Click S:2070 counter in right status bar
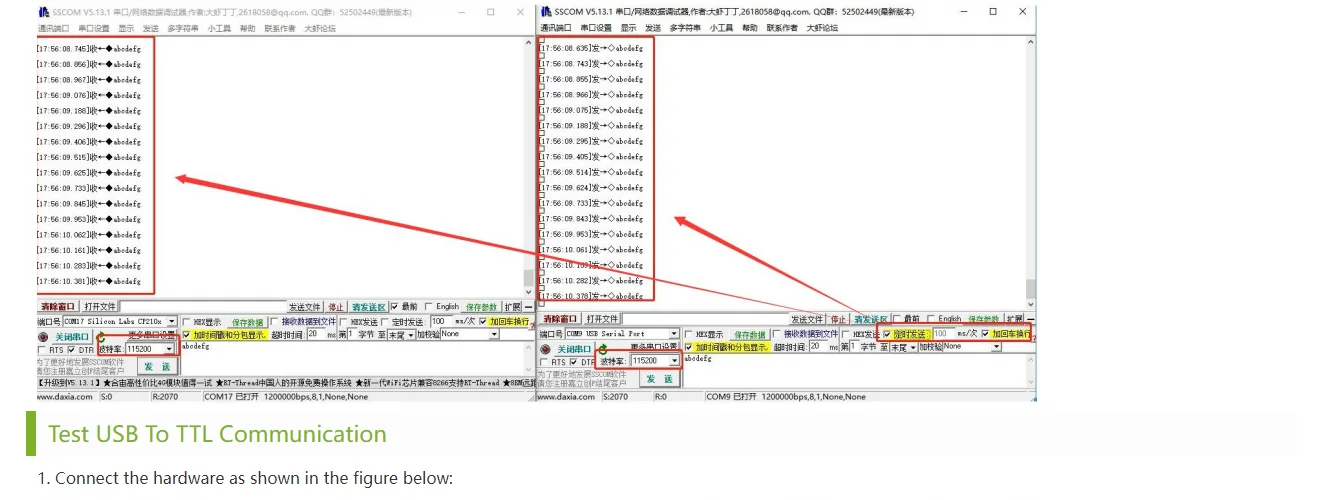This screenshot has width=1318, height=500. 616,397
